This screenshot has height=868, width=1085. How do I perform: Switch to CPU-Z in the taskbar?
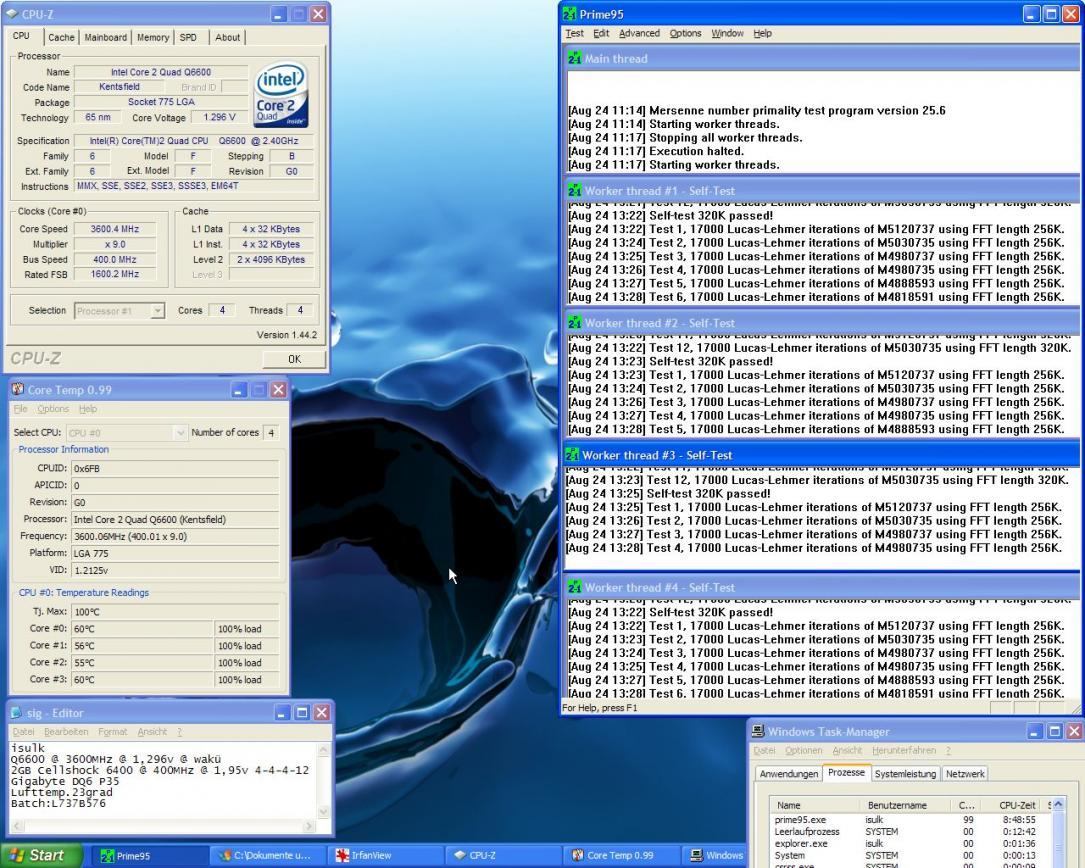pos(502,856)
